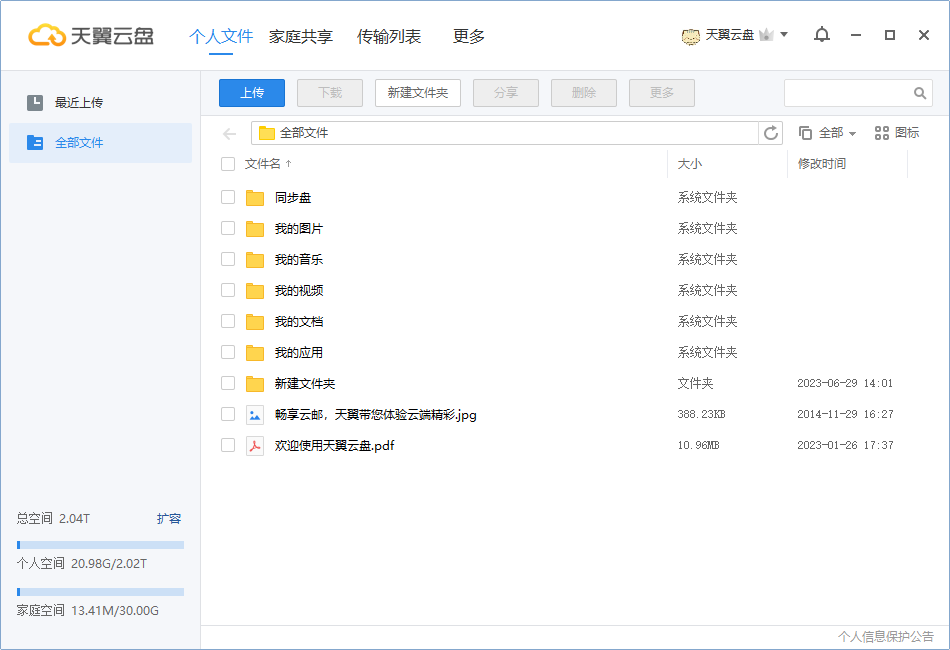Click the toolbar 更多 button
The image size is (950, 650).
[x=662, y=93]
